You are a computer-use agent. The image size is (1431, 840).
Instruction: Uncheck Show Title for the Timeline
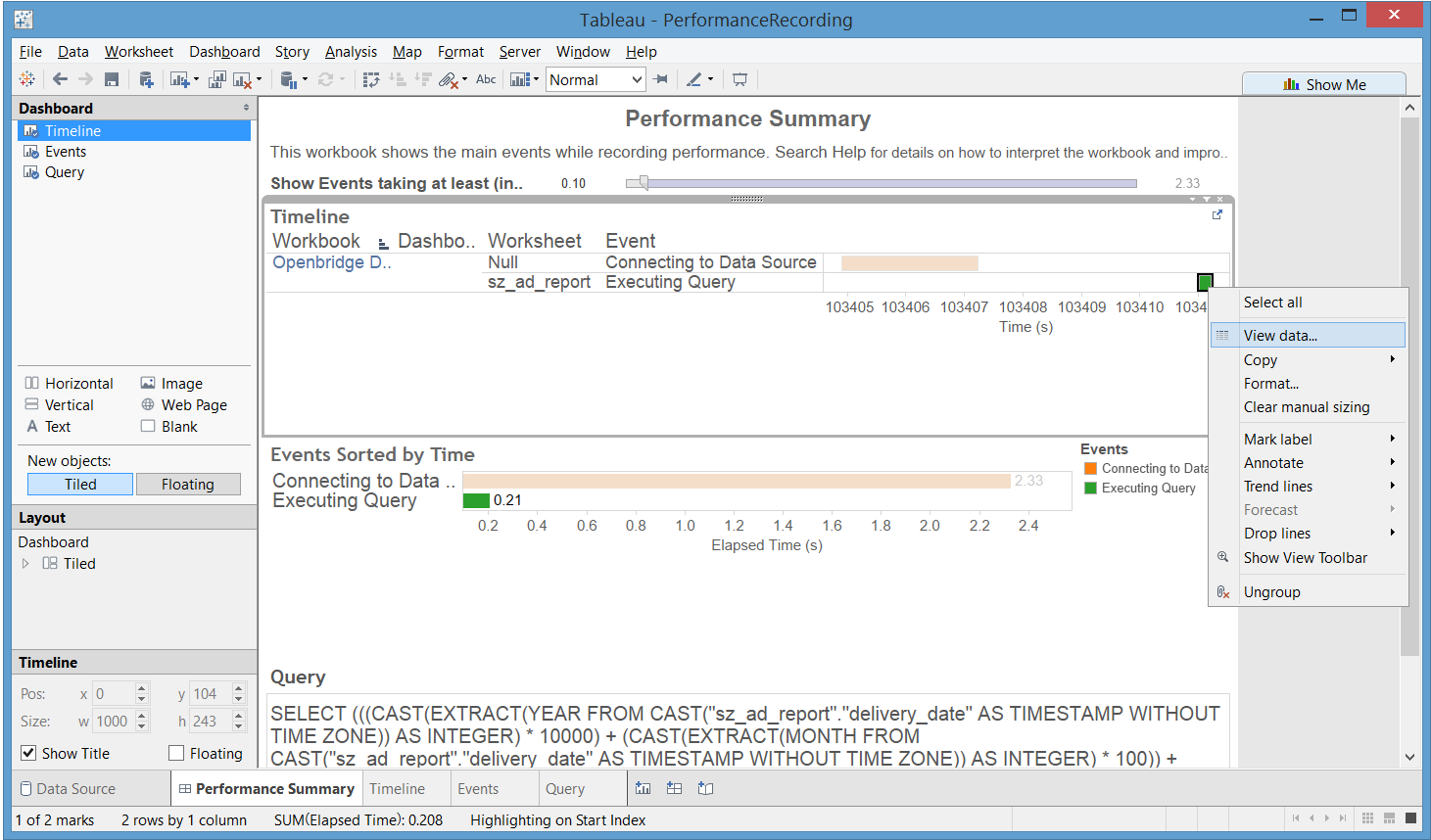click(x=27, y=753)
